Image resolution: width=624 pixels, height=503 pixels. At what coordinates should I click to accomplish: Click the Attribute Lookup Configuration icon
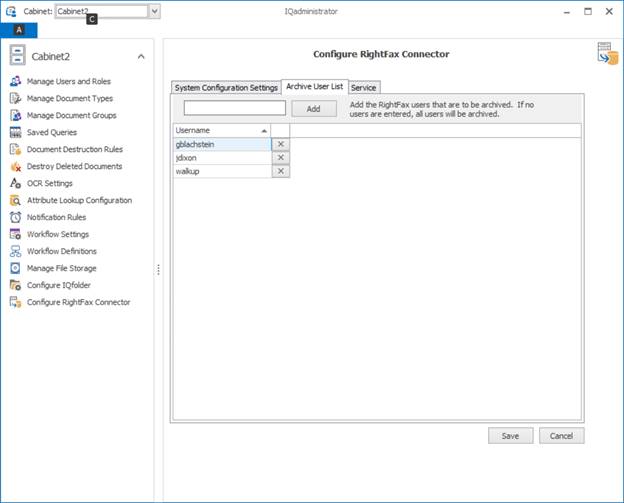point(15,200)
